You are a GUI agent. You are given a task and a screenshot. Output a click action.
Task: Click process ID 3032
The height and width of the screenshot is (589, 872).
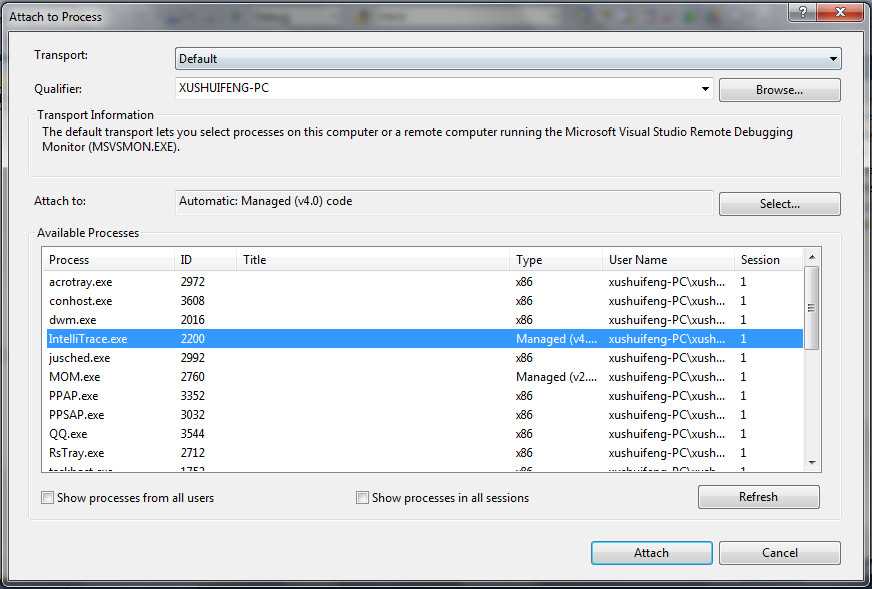tap(192, 414)
